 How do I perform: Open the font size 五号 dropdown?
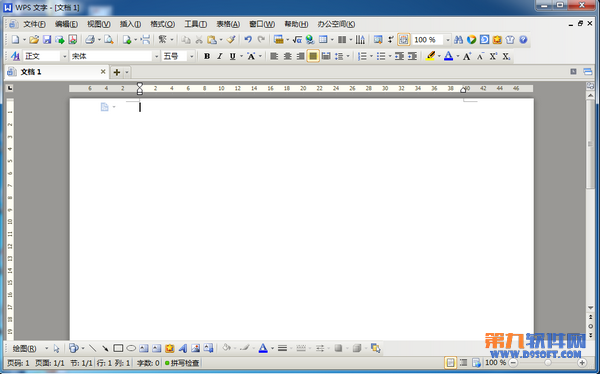(x=191, y=56)
